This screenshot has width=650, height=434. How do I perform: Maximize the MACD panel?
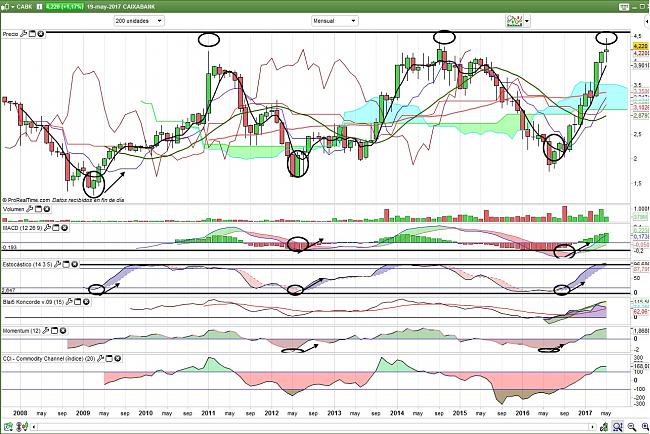56,228
